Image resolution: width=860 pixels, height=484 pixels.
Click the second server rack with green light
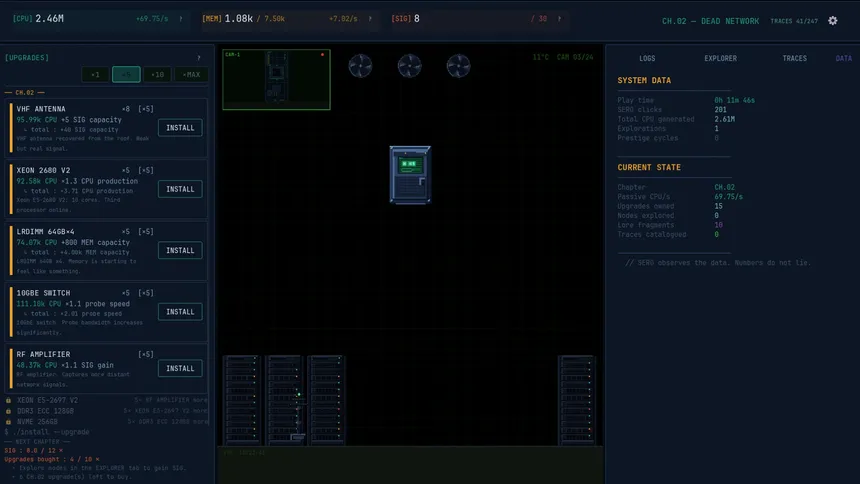[284, 401]
